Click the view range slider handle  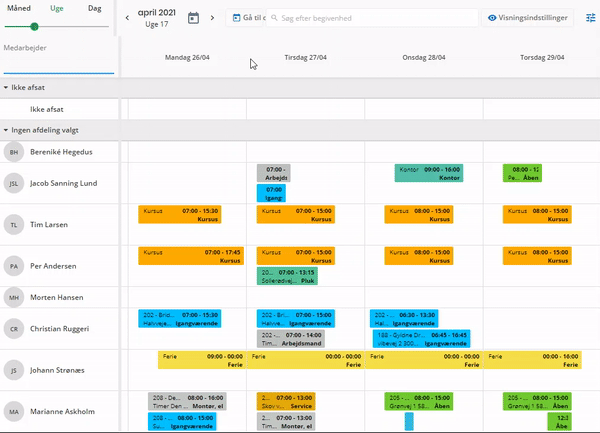pyautogui.click(x=35, y=26)
